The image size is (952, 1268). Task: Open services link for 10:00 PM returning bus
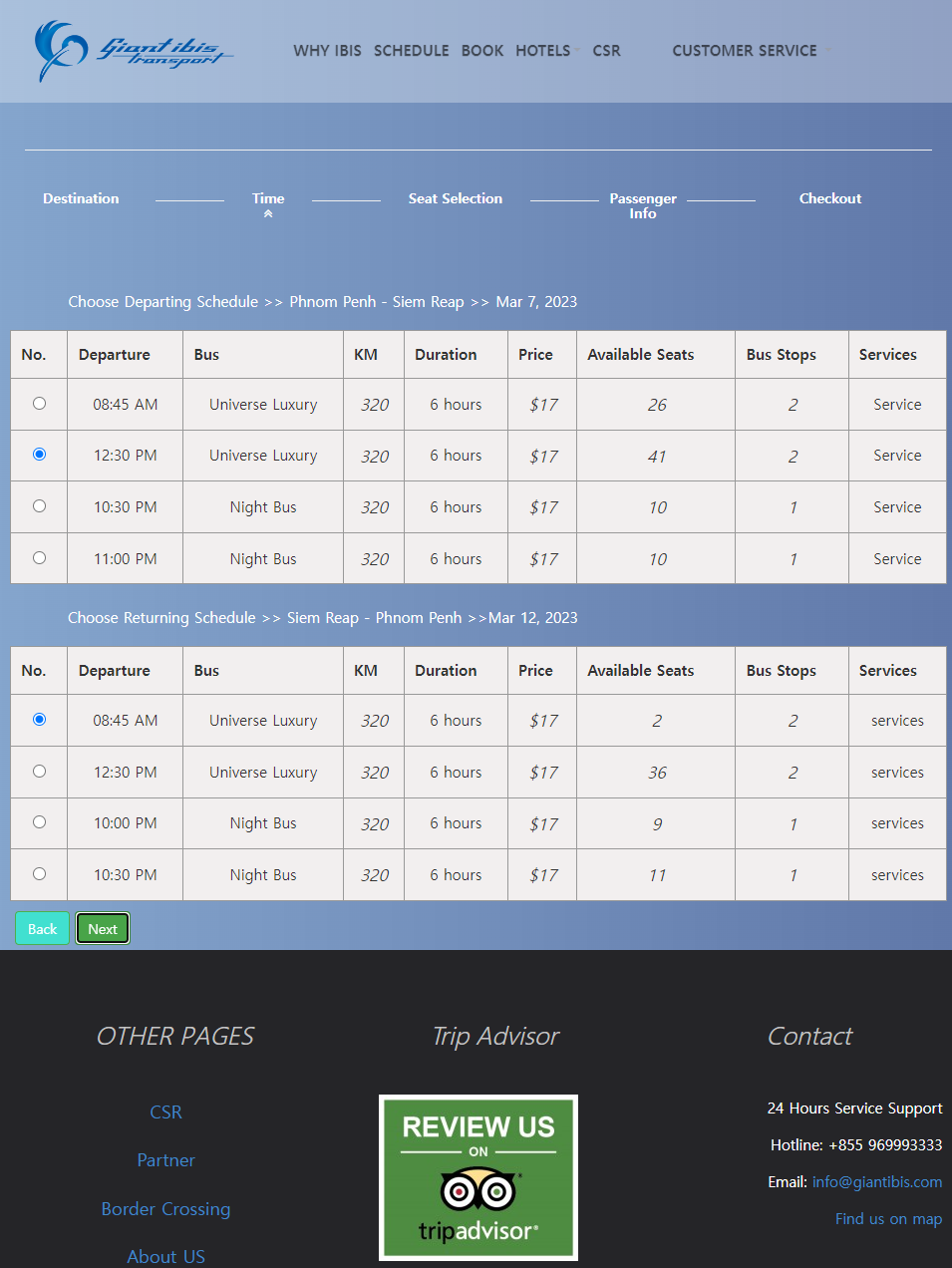click(x=897, y=823)
